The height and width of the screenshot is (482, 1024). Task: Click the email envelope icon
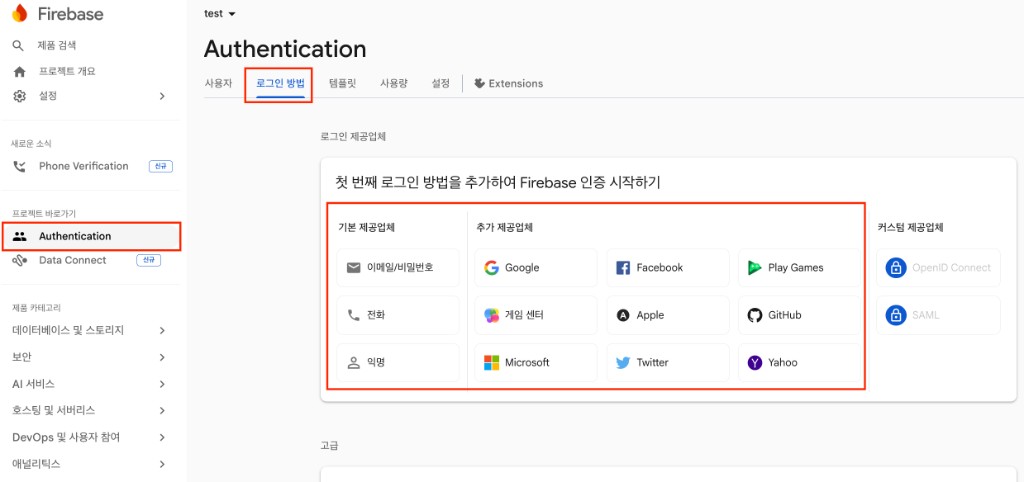[x=354, y=268]
